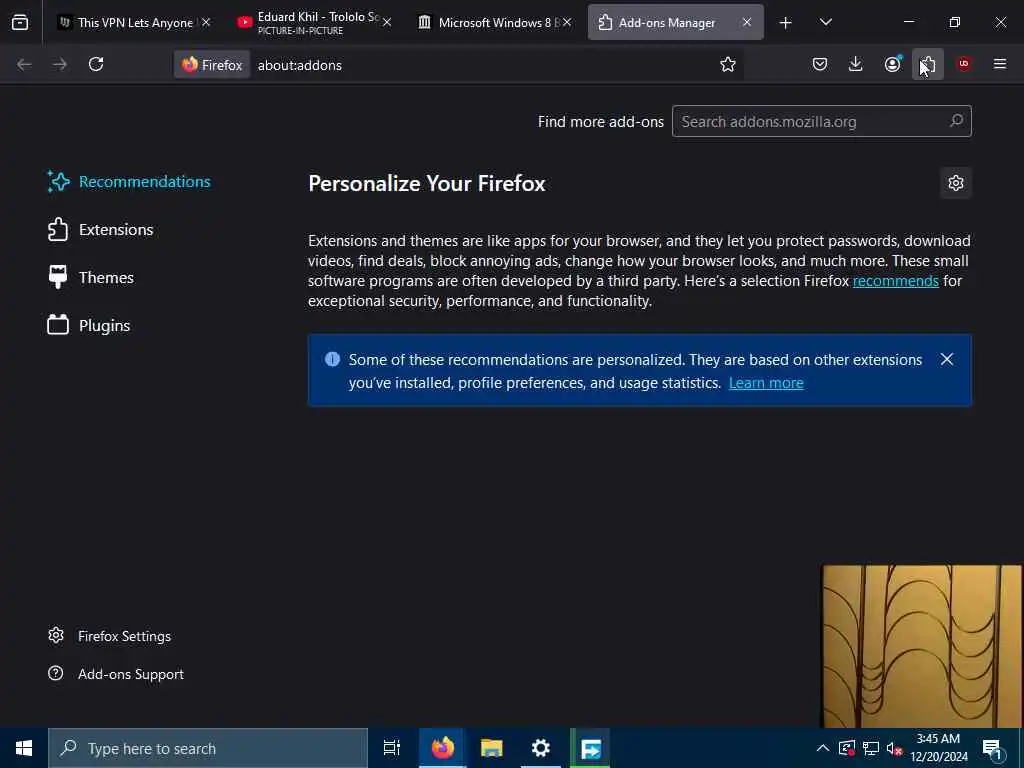Click the security alert tray icon
Image resolution: width=1024 pixels, height=768 pixels.
(847, 748)
